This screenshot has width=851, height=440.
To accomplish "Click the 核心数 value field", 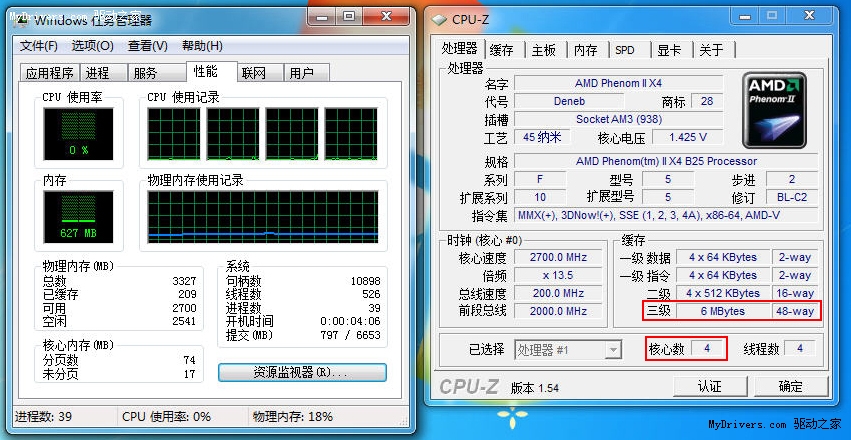I will [x=708, y=348].
